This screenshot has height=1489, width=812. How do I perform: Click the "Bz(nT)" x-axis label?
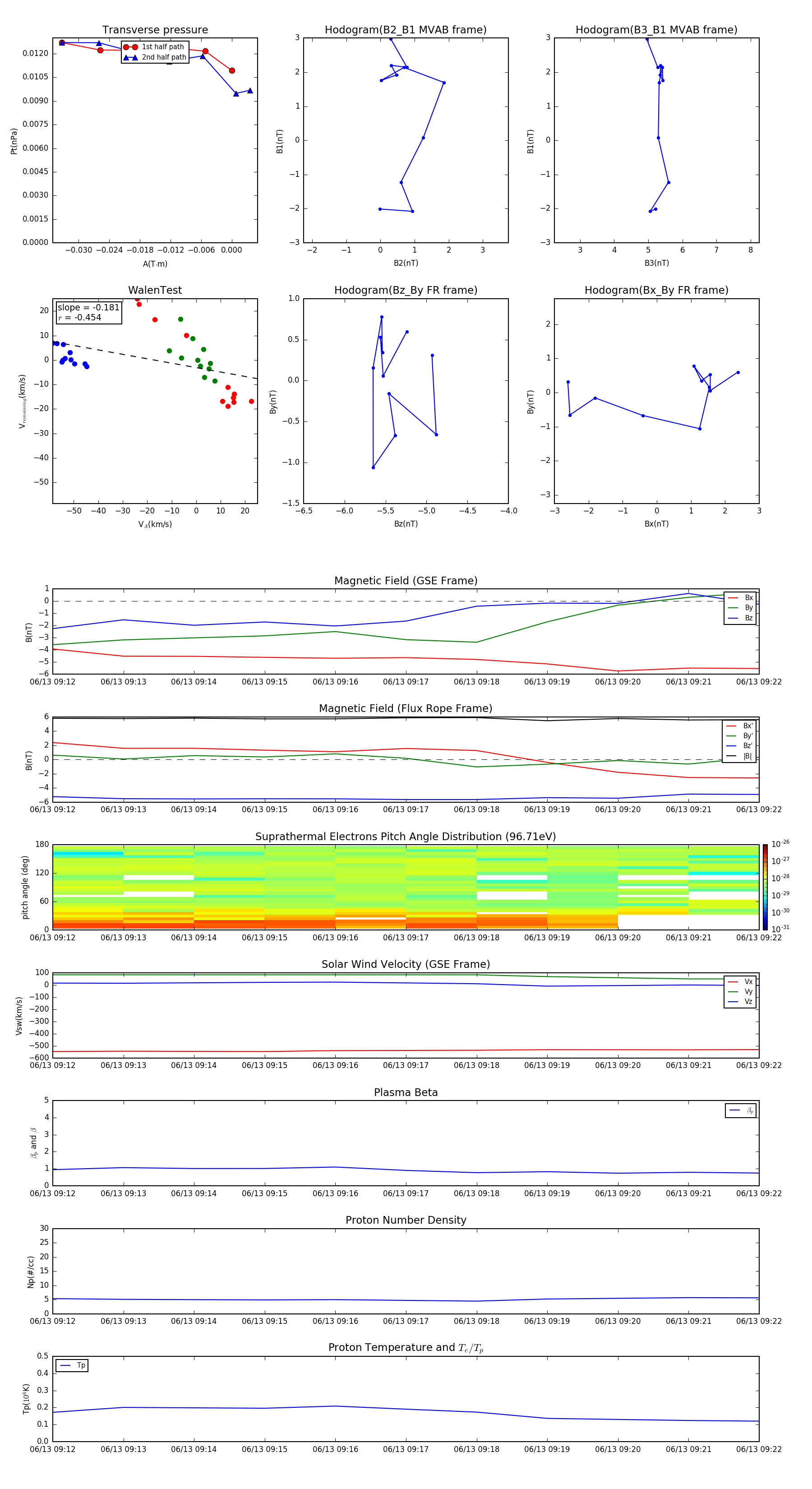[x=406, y=524]
